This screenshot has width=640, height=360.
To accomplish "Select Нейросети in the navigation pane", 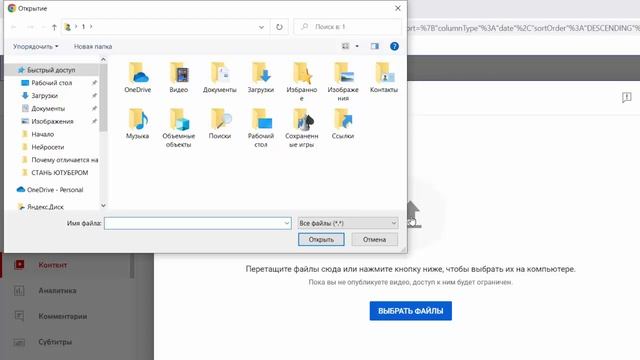I will tap(48, 147).
